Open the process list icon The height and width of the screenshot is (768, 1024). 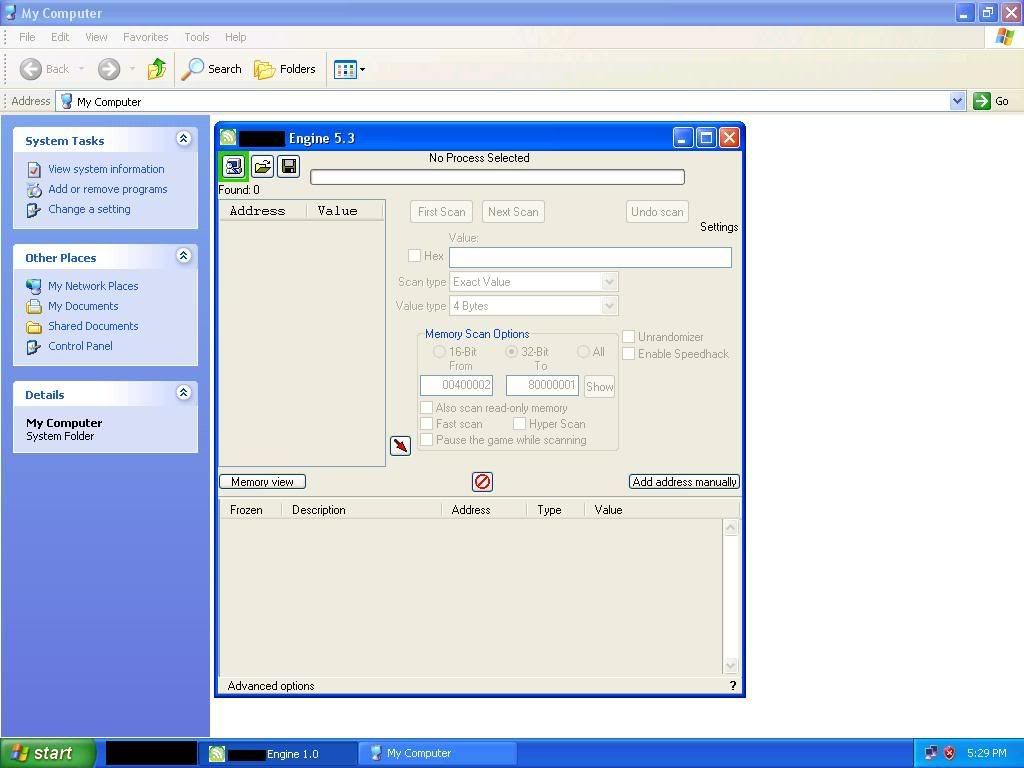click(233, 166)
